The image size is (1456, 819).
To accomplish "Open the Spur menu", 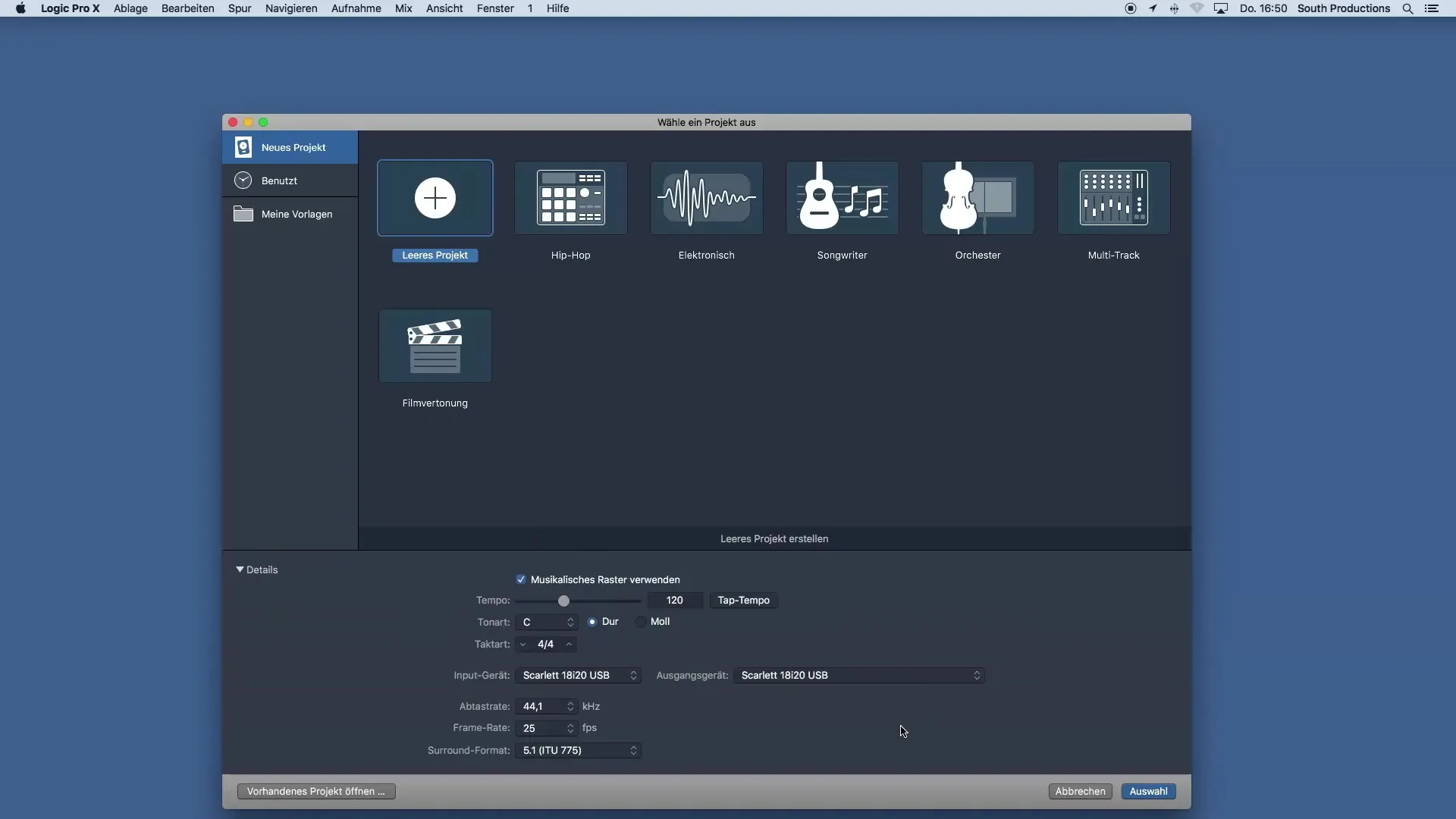I will pyautogui.click(x=240, y=8).
